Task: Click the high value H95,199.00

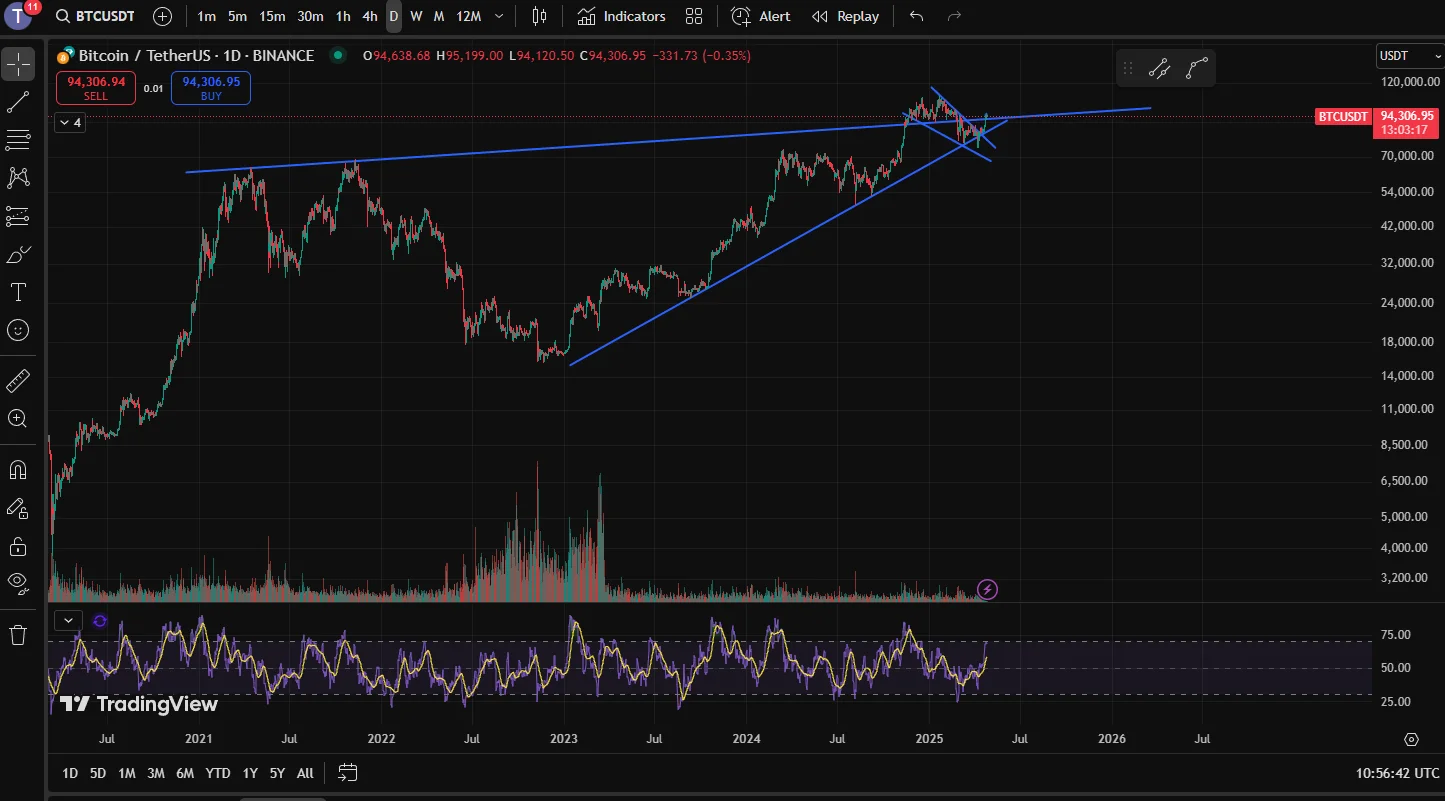Action: click(470, 56)
